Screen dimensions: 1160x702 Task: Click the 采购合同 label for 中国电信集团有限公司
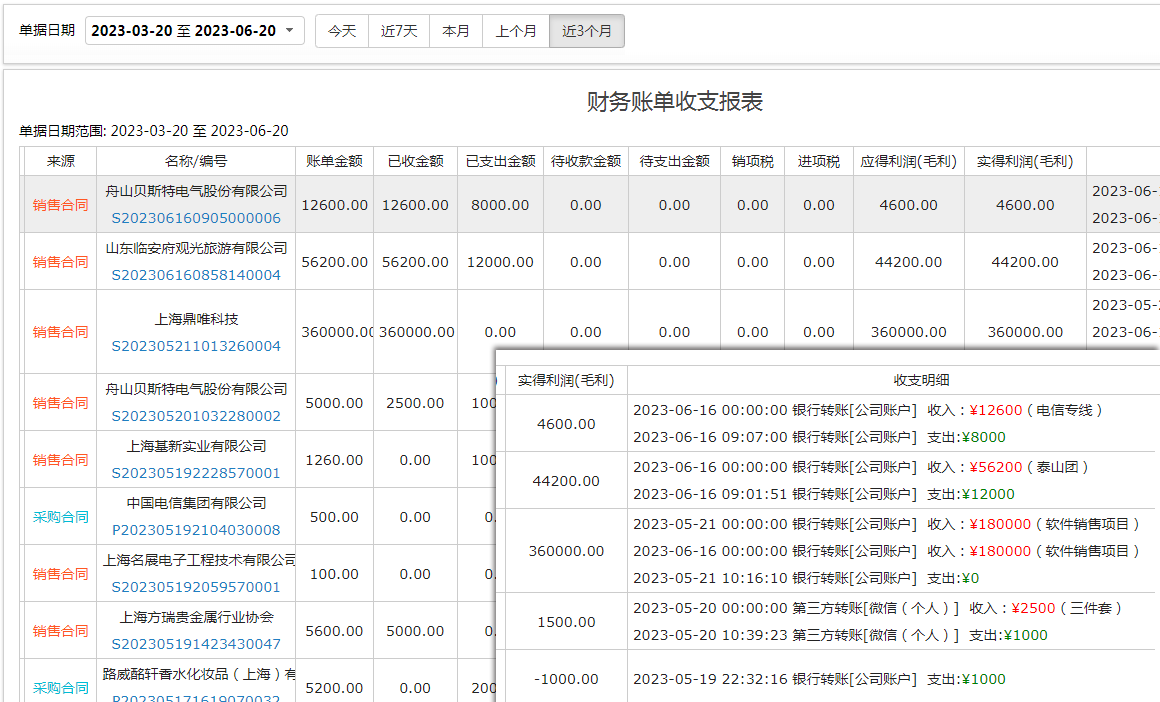click(x=61, y=517)
